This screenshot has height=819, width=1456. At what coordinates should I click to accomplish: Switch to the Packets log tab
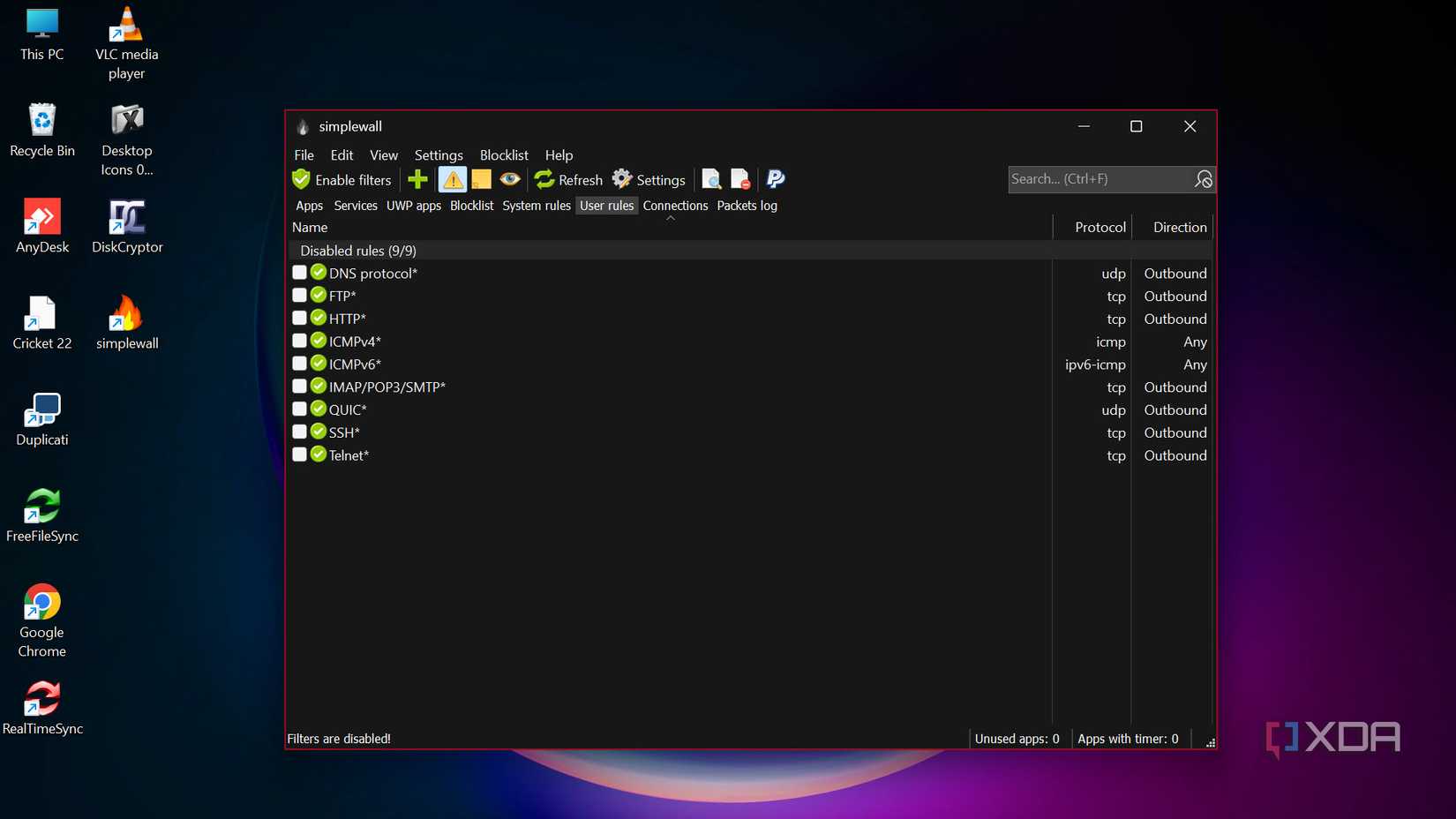pos(746,205)
